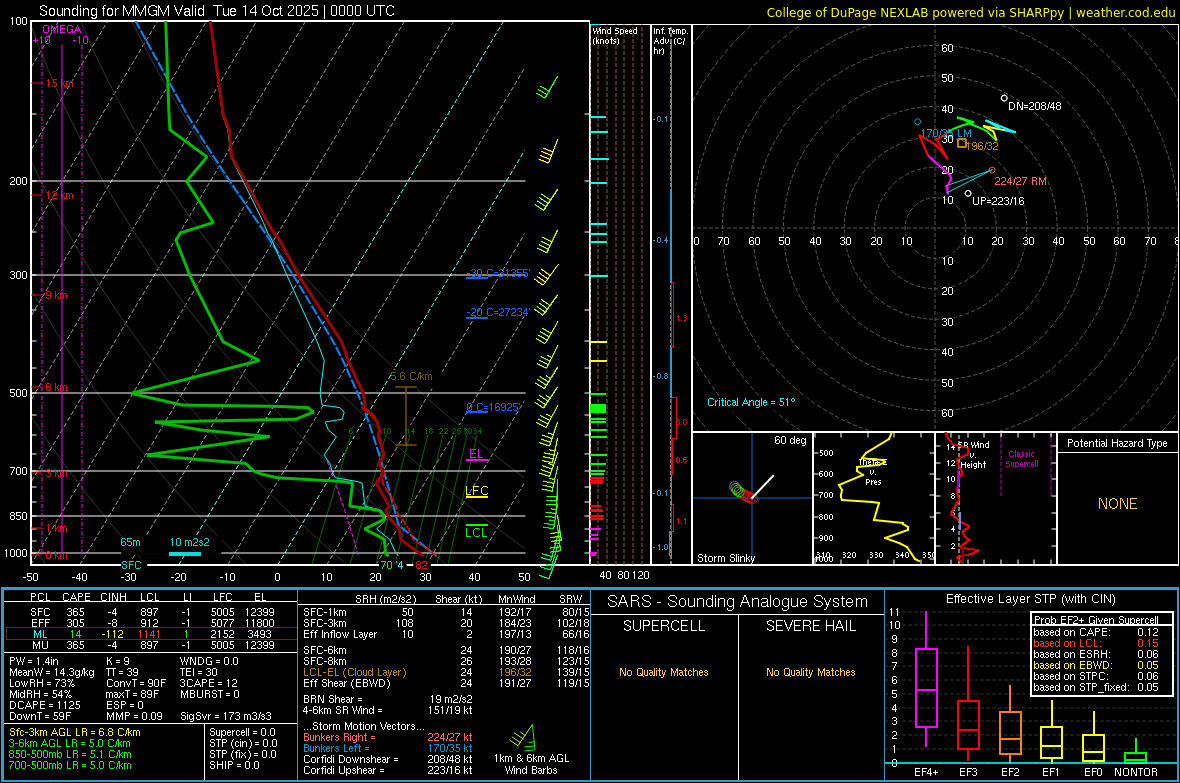
Task: Select the SFC parcel row
Action: 151,612
